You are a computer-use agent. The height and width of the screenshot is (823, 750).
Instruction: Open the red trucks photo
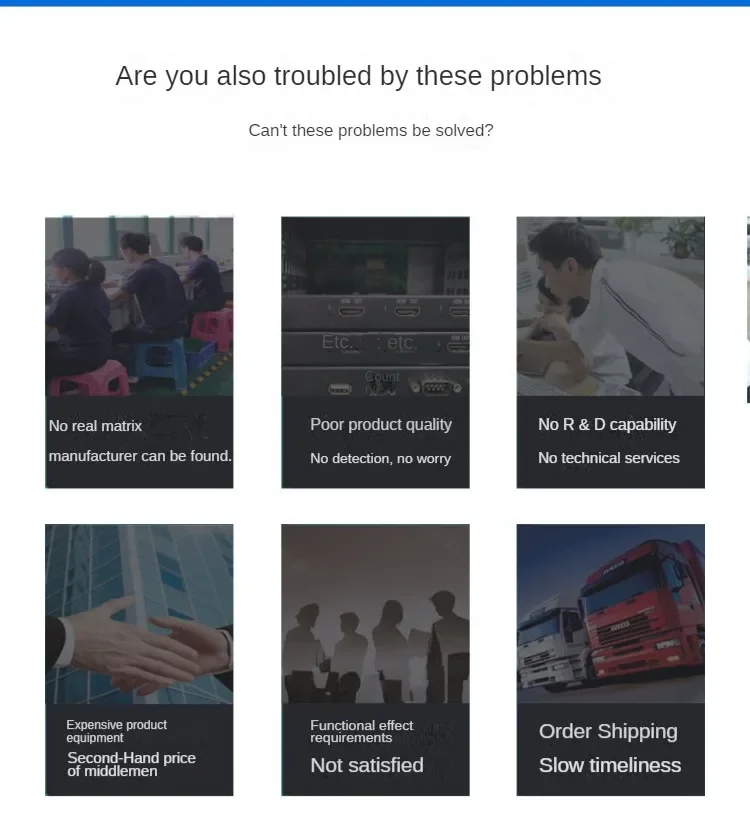pyautogui.click(x=610, y=614)
